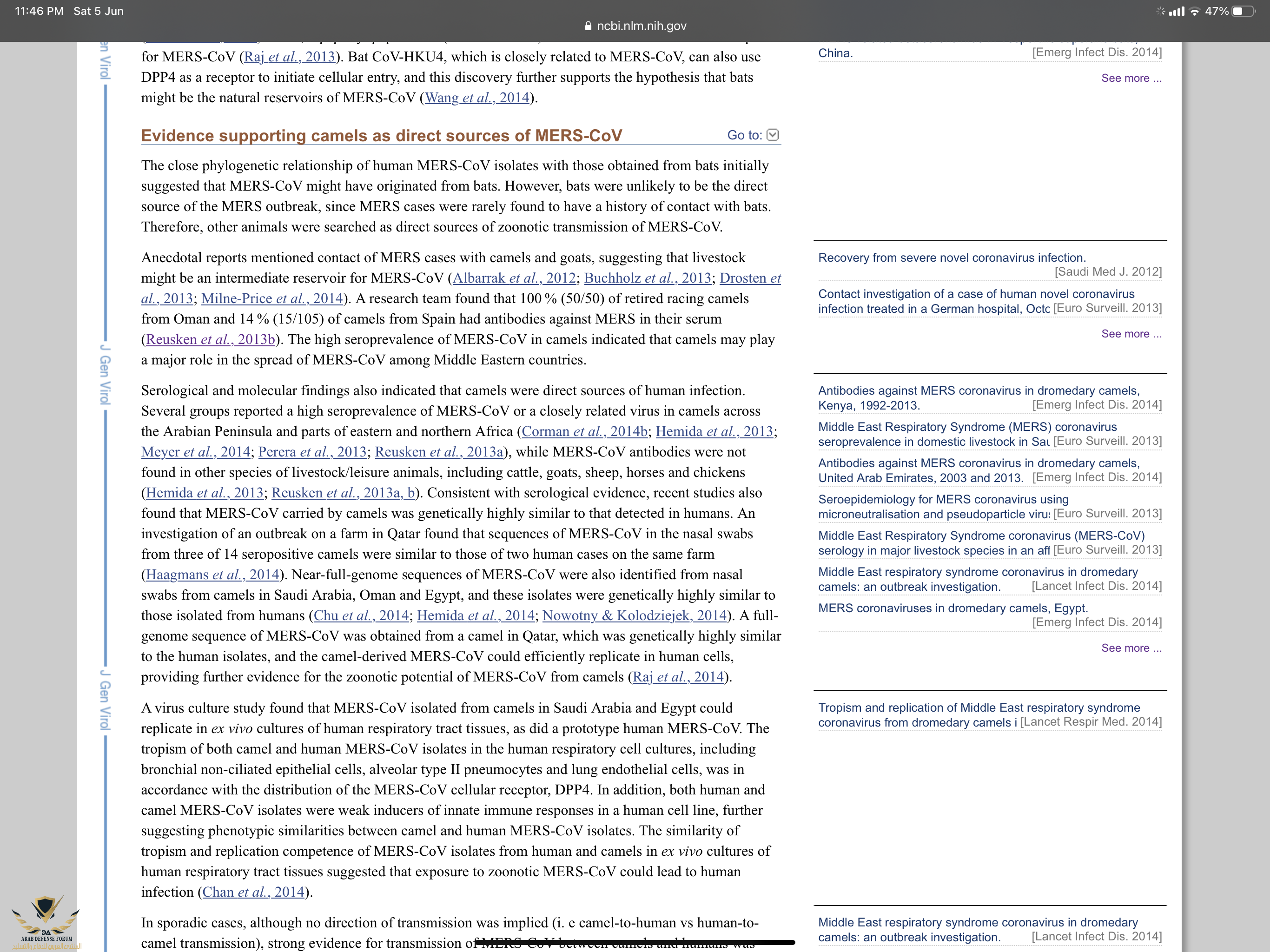Tap the battery icon in status bar
The image size is (1270, 952).
click(1244, 11)
